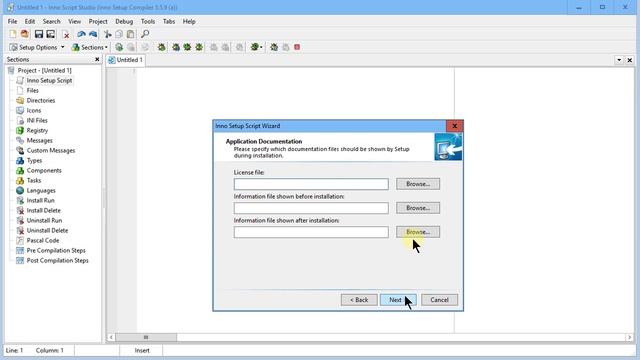Screen dimensions: 640x360
Task: Close the wizard dialog with red X
Action: (454, 126)
